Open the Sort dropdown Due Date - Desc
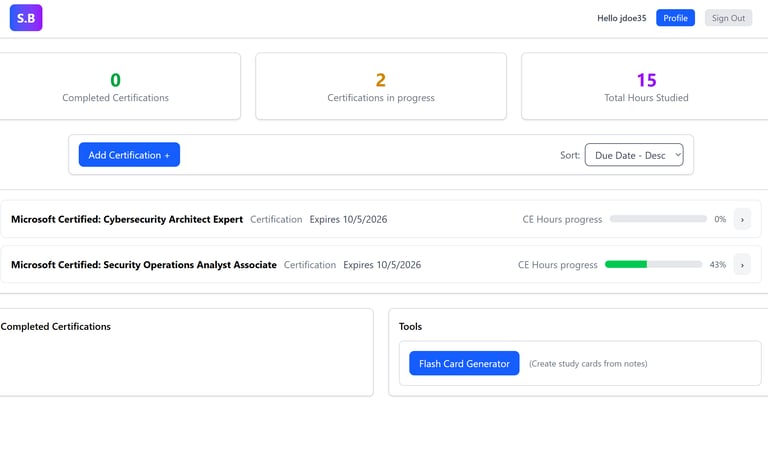Image resolution: width=768 pixels, height=449 pixels. (634, 155)
